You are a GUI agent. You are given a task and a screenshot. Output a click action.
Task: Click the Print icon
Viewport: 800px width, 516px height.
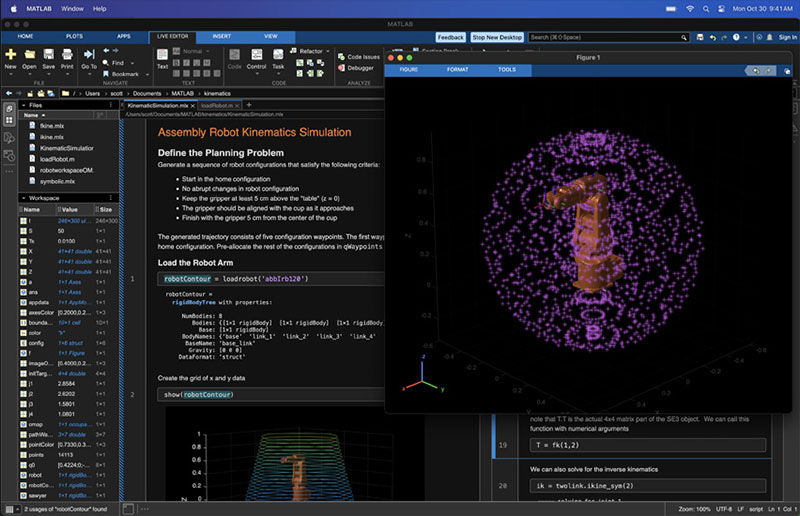click(67, 54)
